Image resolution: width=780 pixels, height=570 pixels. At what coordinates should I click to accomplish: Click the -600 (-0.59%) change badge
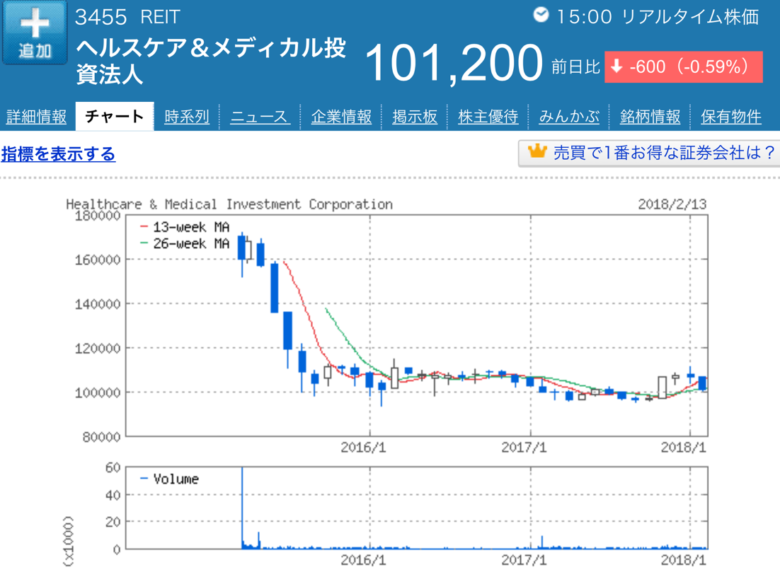pos(683,67)
